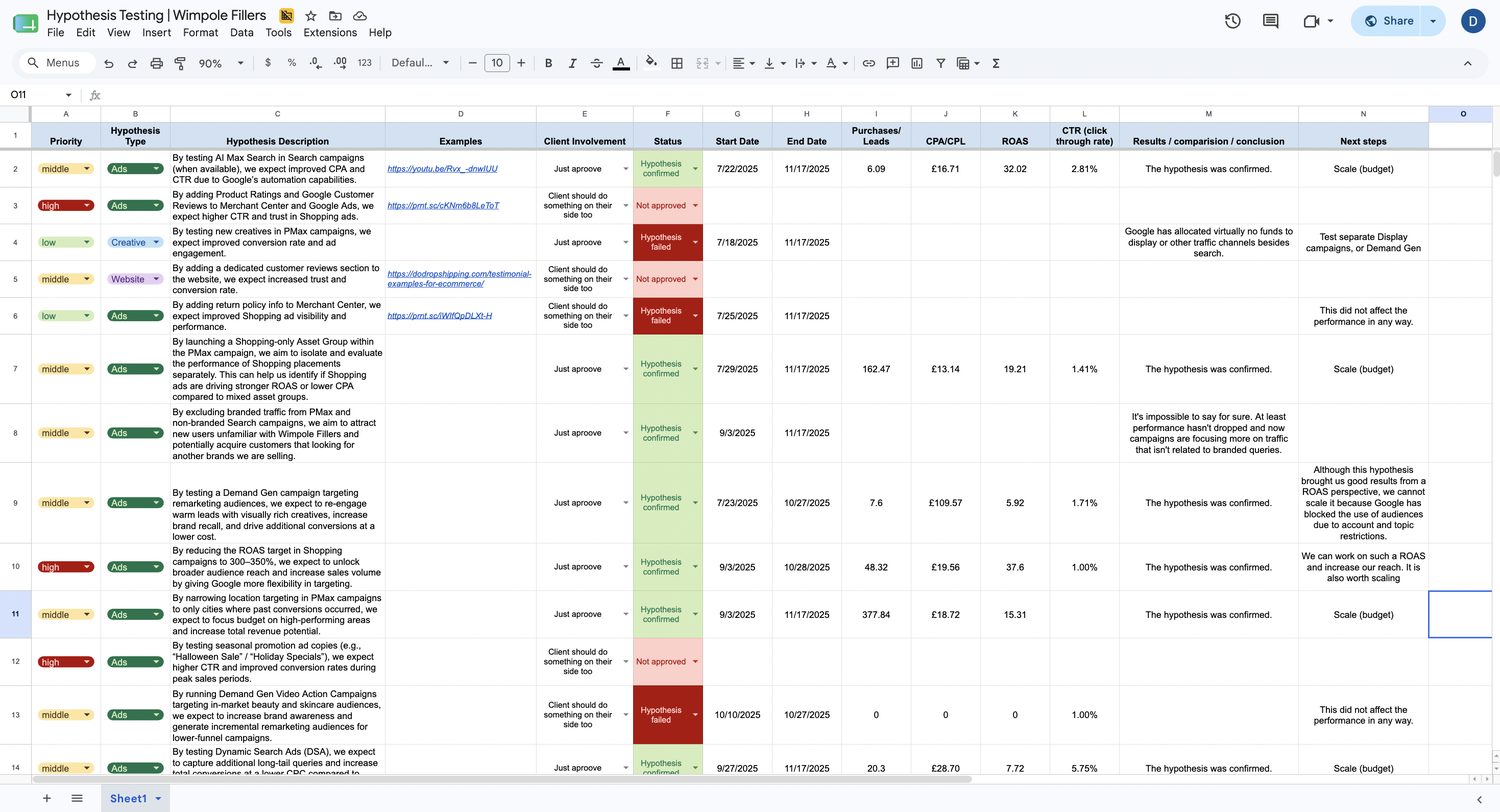
Task: Open the text color picker
Action: pos(621,63)
